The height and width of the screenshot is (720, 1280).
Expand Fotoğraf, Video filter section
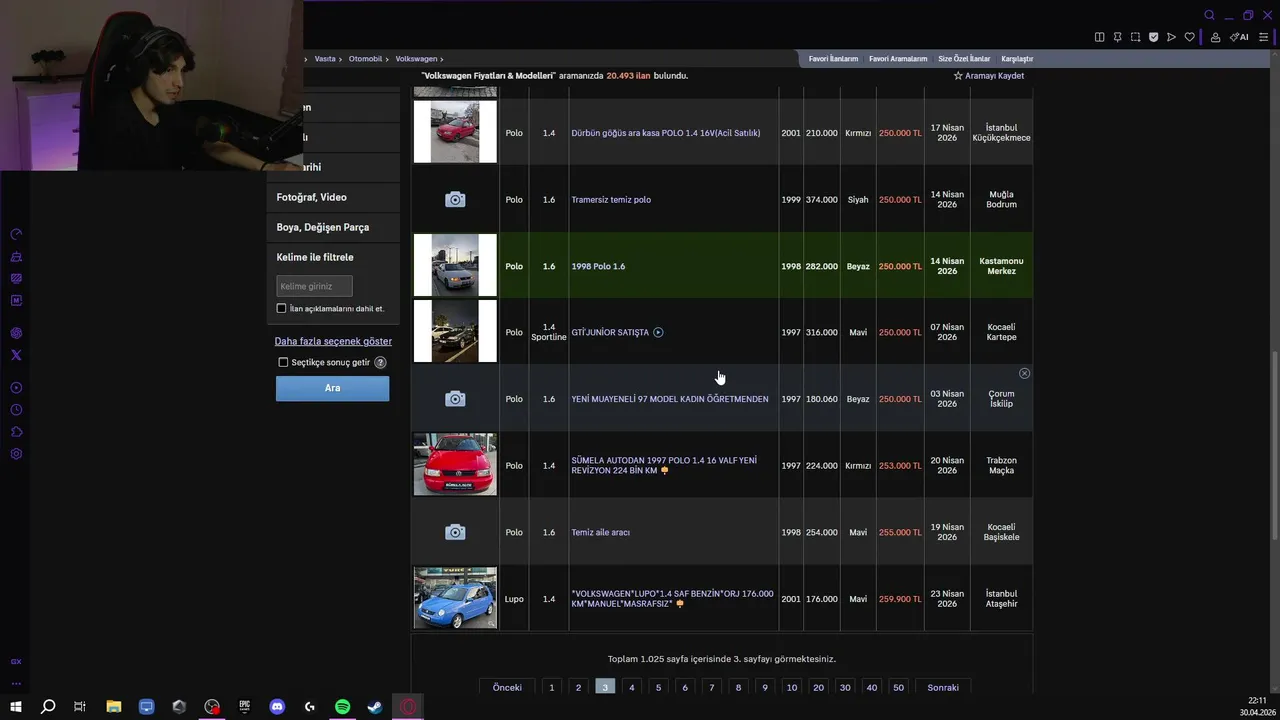point(333,197)
